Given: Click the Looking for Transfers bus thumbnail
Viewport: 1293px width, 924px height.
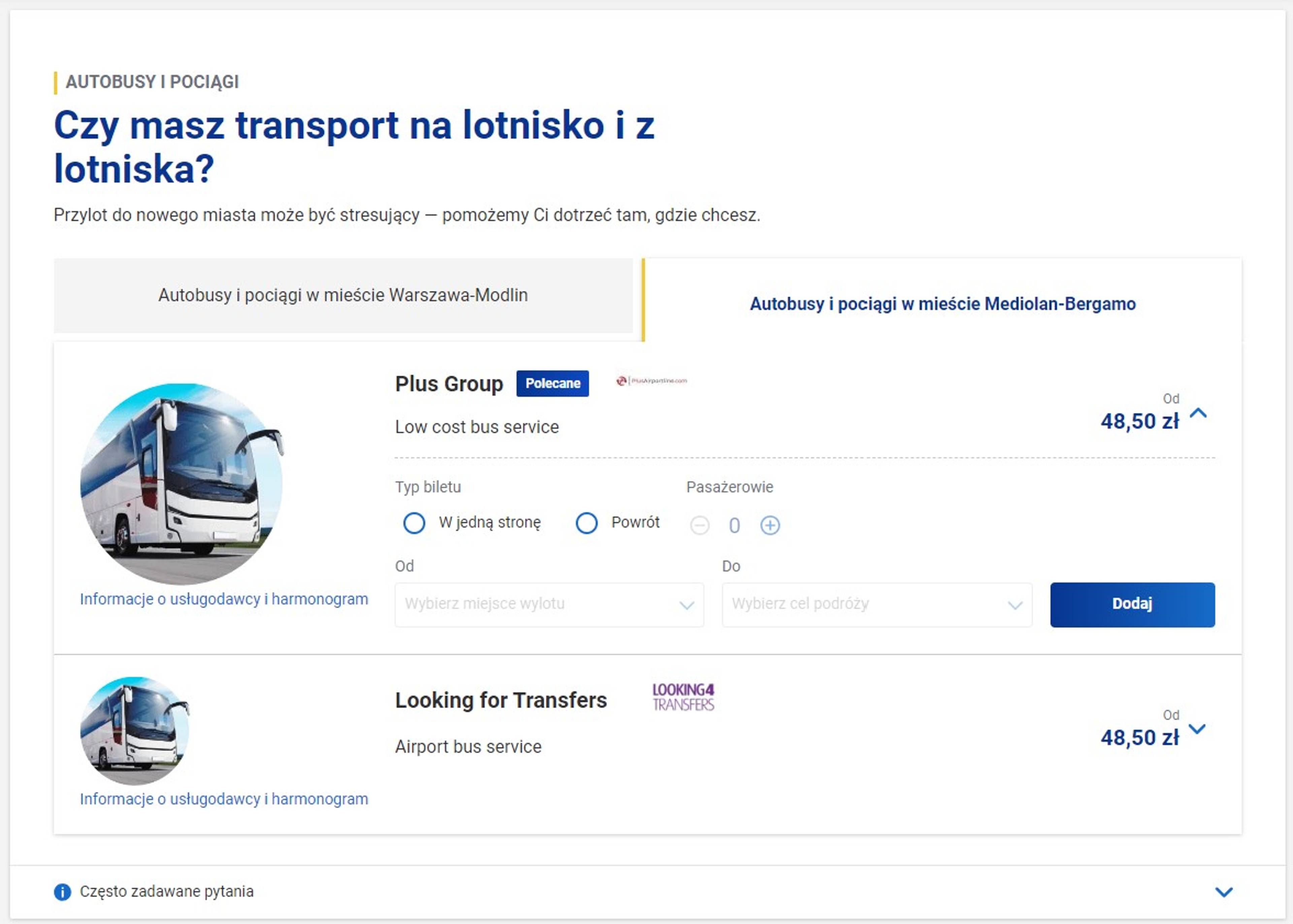Looking at the screenshot, I should tap(135, 731).
